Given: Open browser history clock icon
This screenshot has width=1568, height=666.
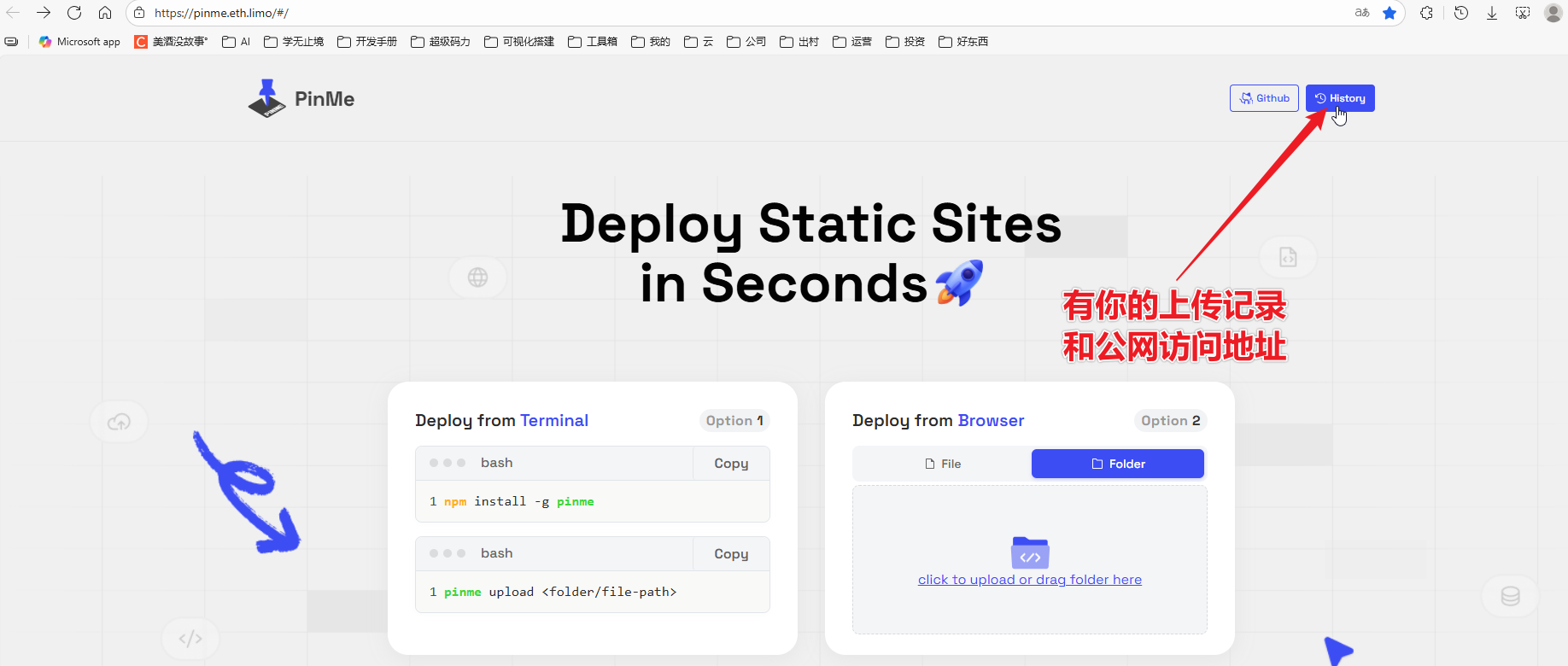Looking at the screenshot, I should (1461, 13).
